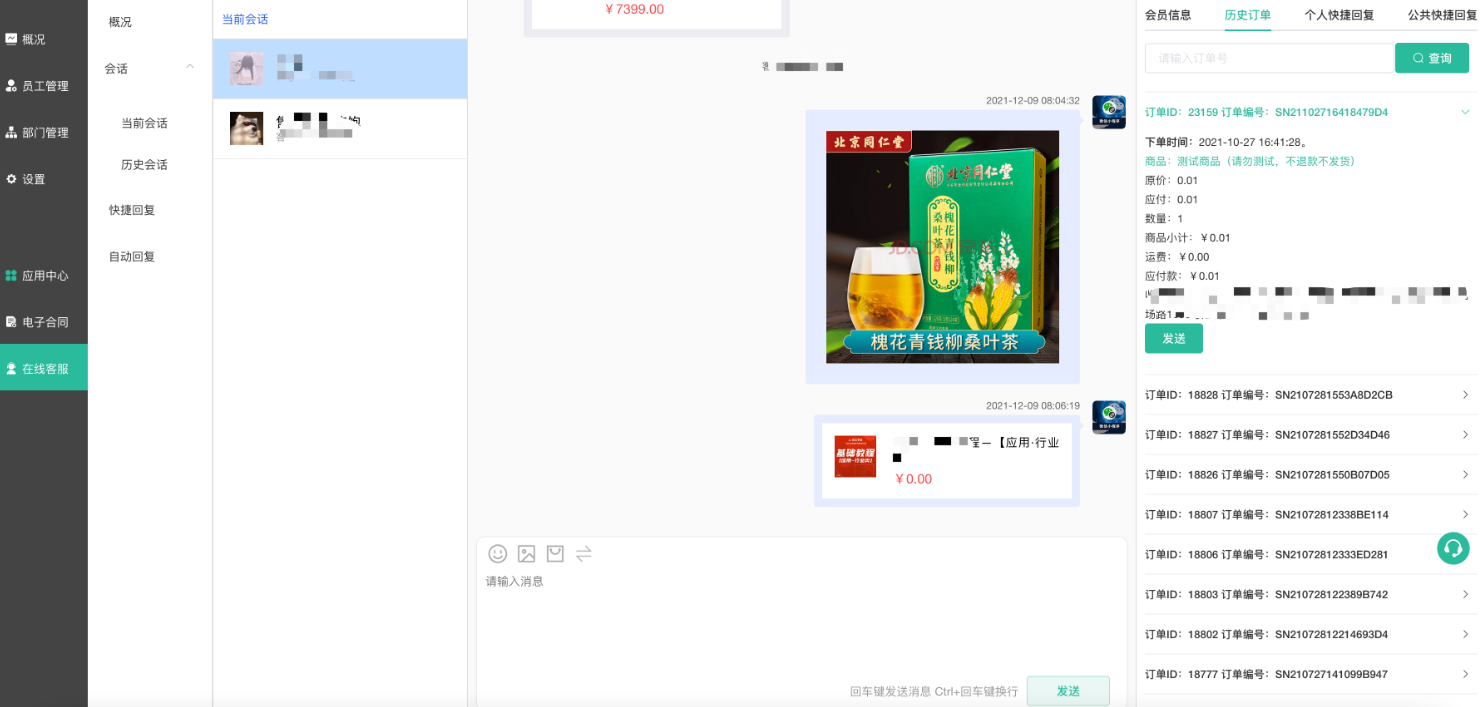Open 电子合同 in the left sidebar
This screenshot has height=707, width=1480.
[44, 322]
